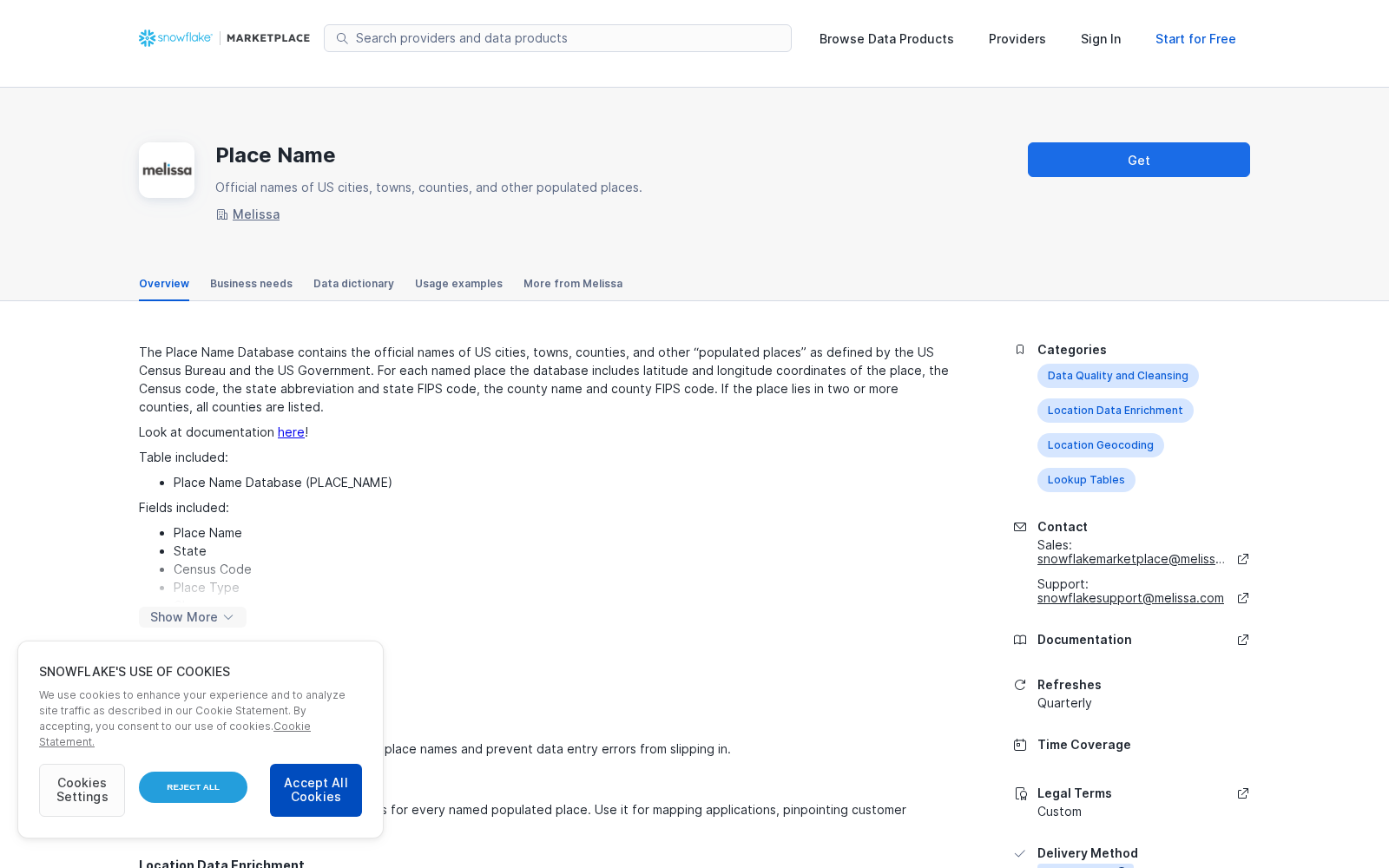
Task: Open the support email external link icon
Action: [x=1243, y=598]
